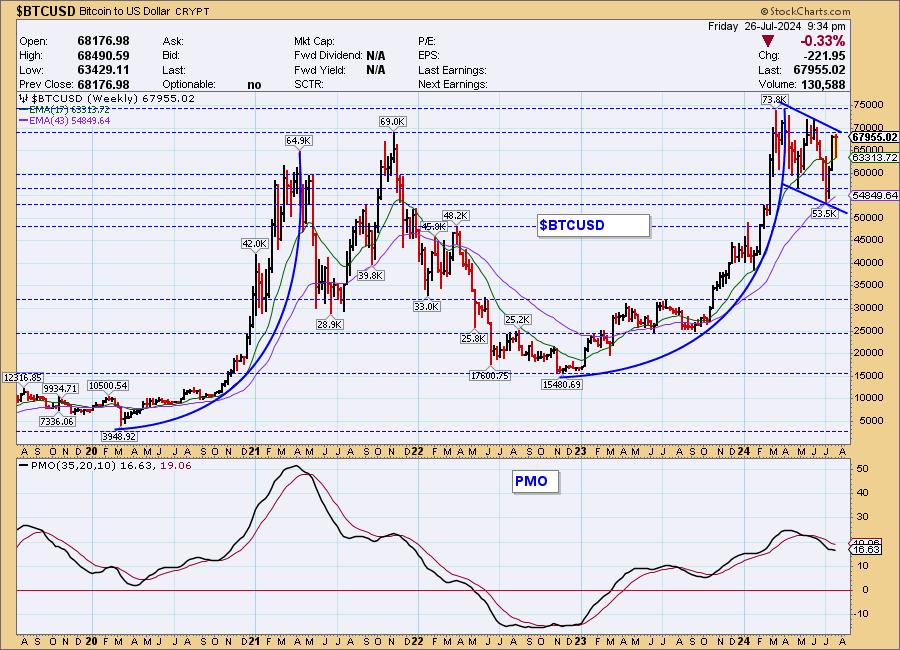Viewport: 900px width, 650px height.
Task: Click the green EMA(17) legend entry
Action: coord(64,110)
